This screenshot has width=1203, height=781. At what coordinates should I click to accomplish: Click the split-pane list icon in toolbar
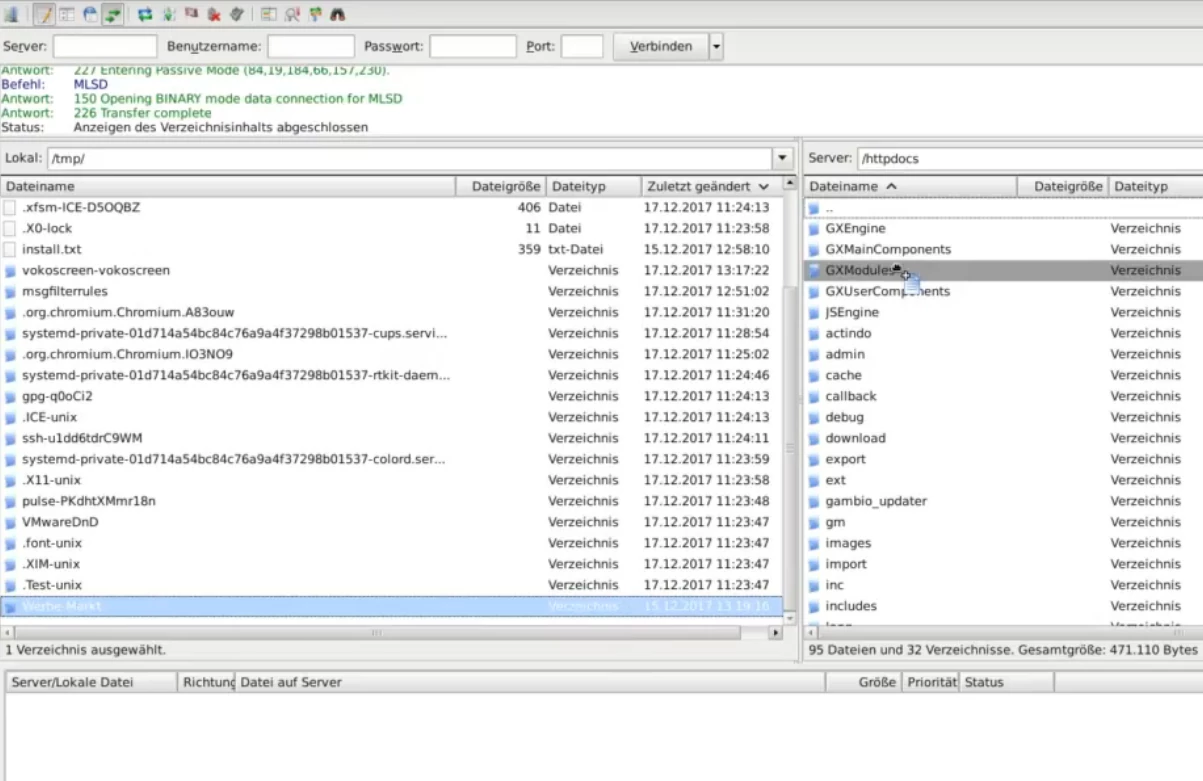269,14
